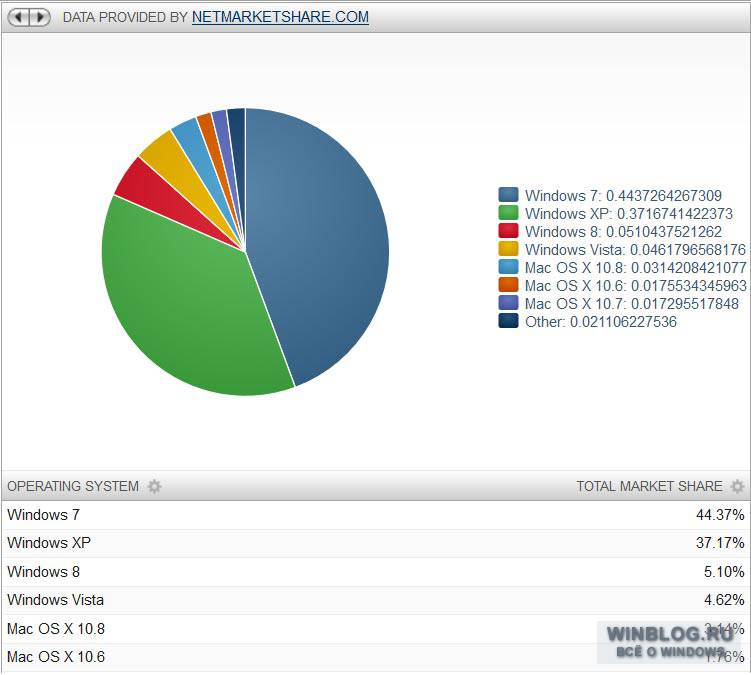Click the gear icon beside OPERATING SYSTEM
The image size is (751, 675).
click(154, 486)
